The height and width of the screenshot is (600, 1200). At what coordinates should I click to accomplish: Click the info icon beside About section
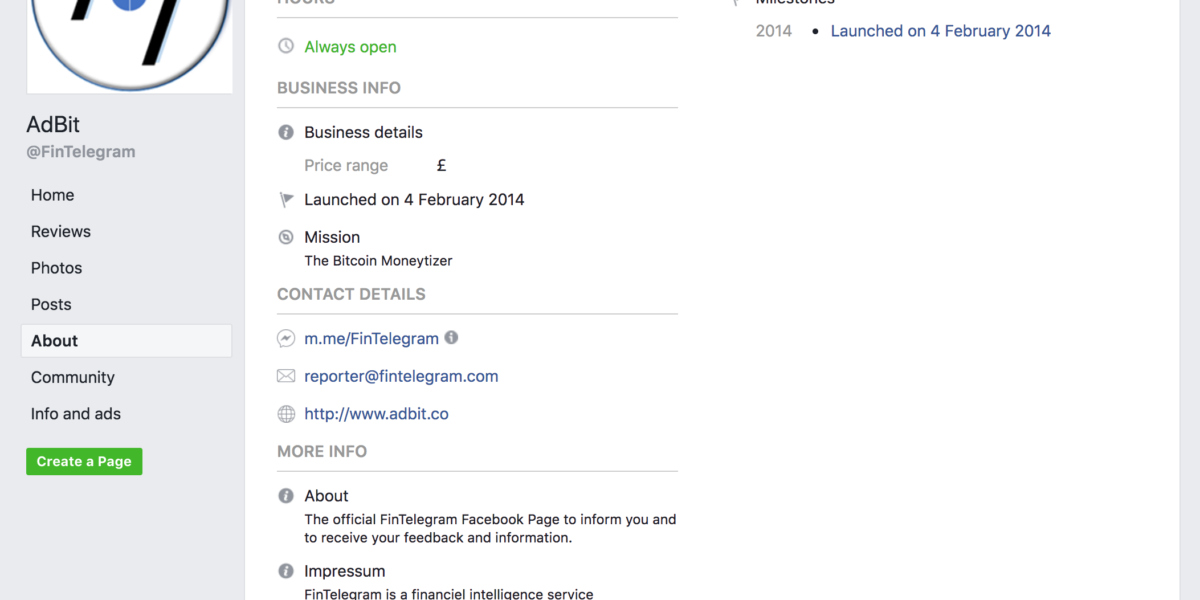(x=286, y=496)
